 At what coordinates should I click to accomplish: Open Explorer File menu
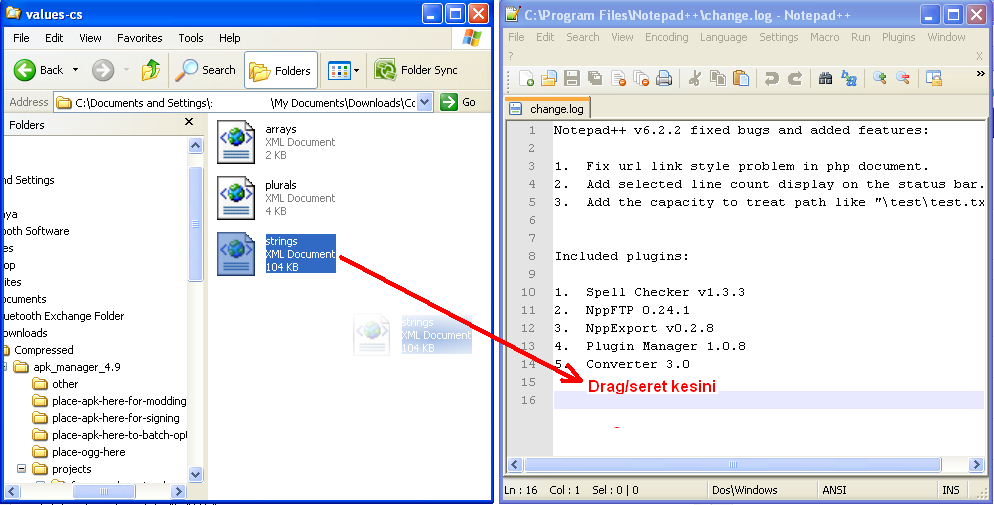(x=22, y=38)
